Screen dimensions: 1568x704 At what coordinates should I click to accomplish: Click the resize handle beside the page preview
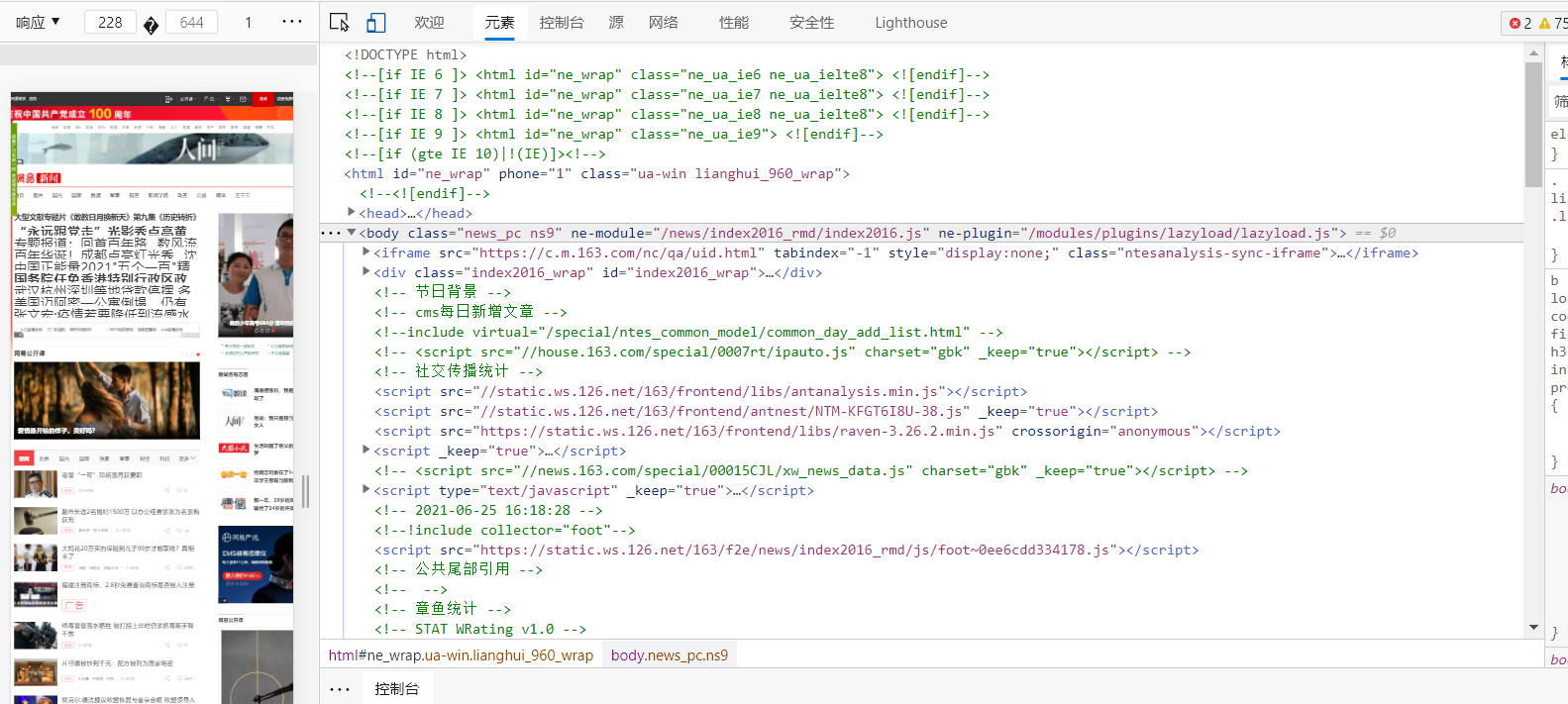click(x=306, y=491)
